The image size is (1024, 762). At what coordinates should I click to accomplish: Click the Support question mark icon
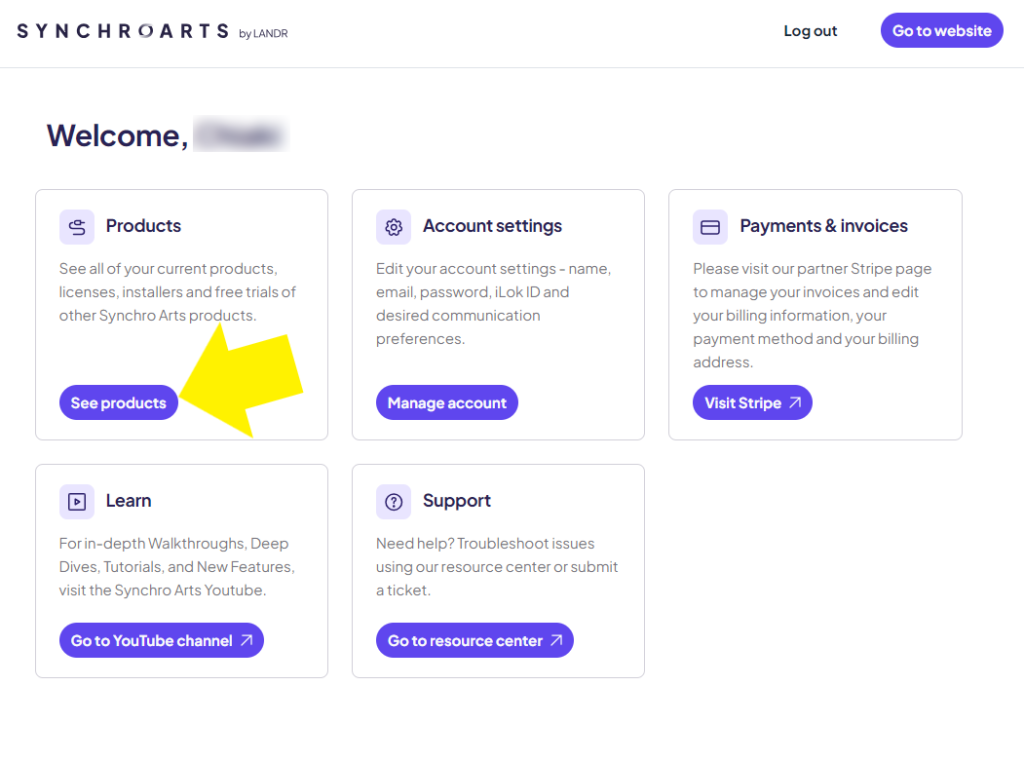coord(393,501)
